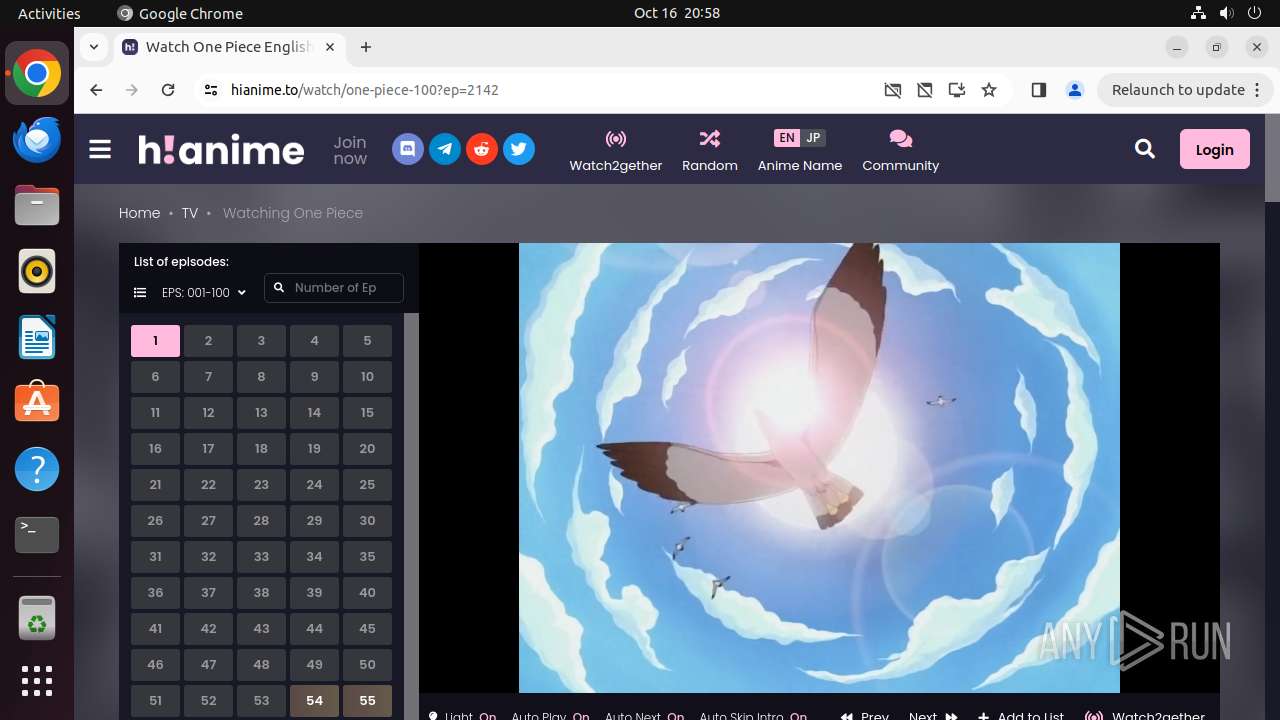Reload the current page
Viewport: 1280px width, 720px height.
pyautogui.click(x=168, y=90)
